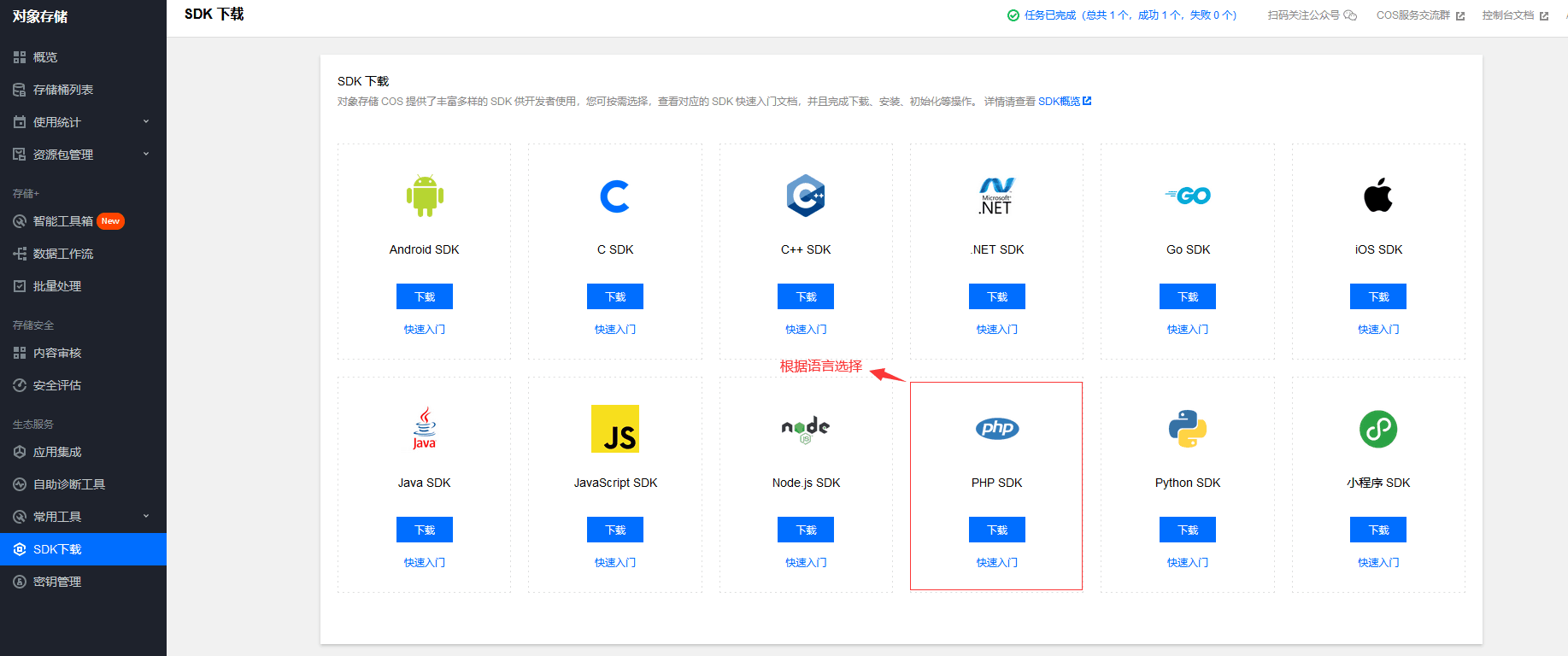Screen dimensions: 1568x656
Task: Click the 对象存储 sidebar title
Action: coord(40,16)
